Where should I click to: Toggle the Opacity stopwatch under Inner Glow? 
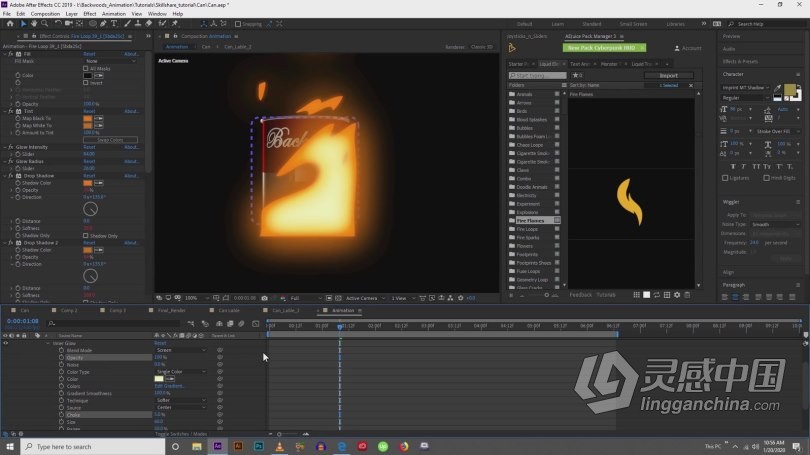coord(61,357)
